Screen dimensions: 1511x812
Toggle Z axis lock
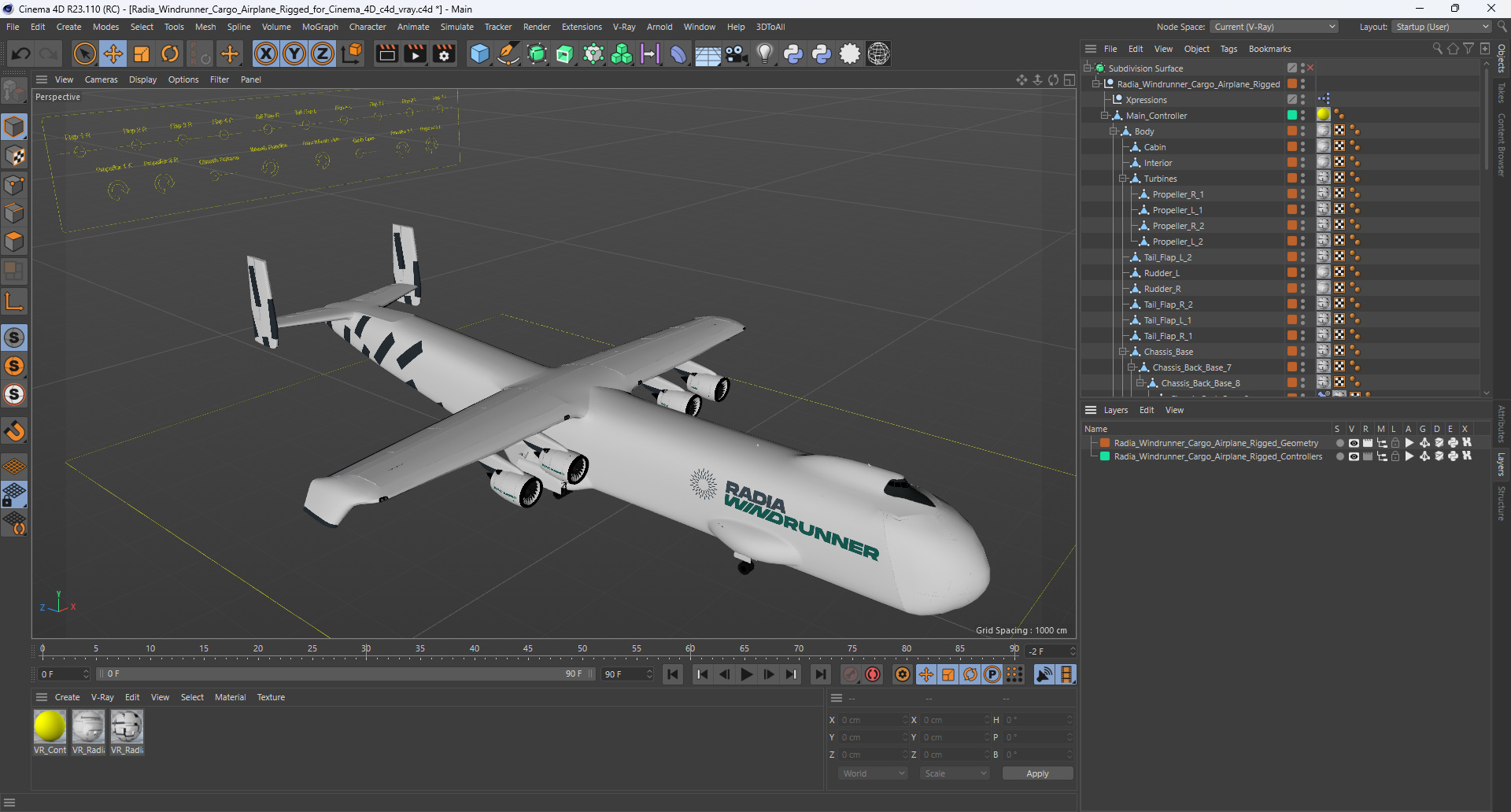(x=323, y=54)
